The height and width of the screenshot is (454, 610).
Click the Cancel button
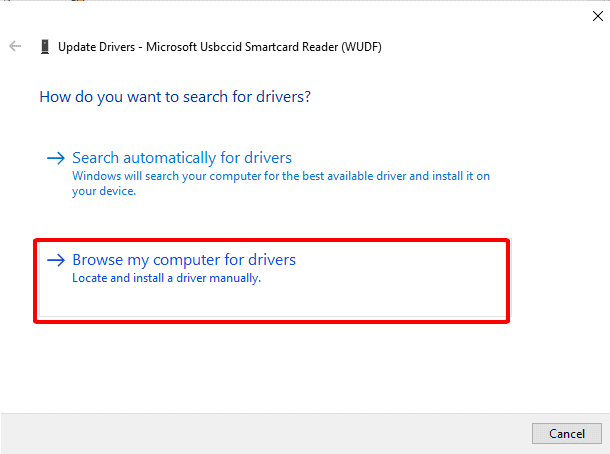[566, 433]
